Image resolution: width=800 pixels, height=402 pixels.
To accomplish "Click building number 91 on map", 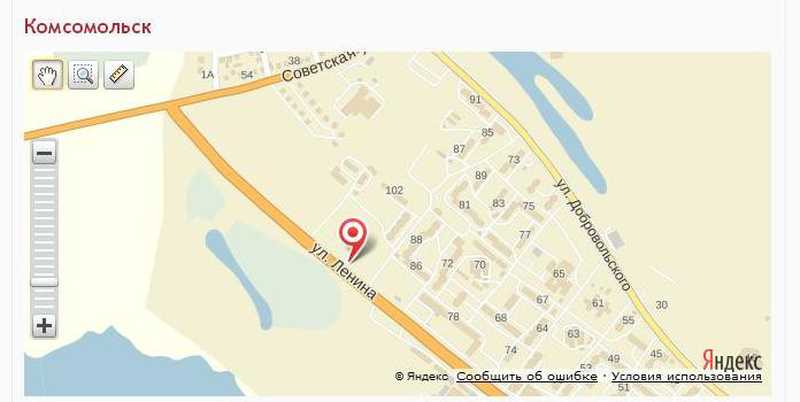I will coord(476,99).
